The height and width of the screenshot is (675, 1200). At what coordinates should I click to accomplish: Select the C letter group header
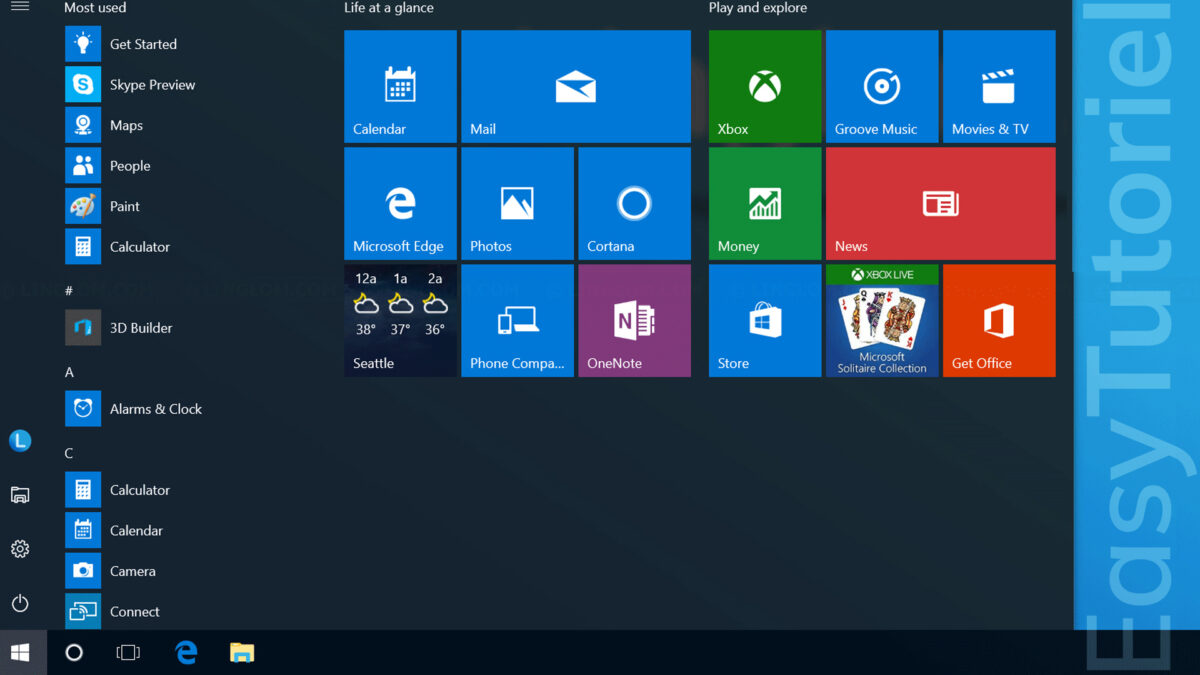[69, 453]
